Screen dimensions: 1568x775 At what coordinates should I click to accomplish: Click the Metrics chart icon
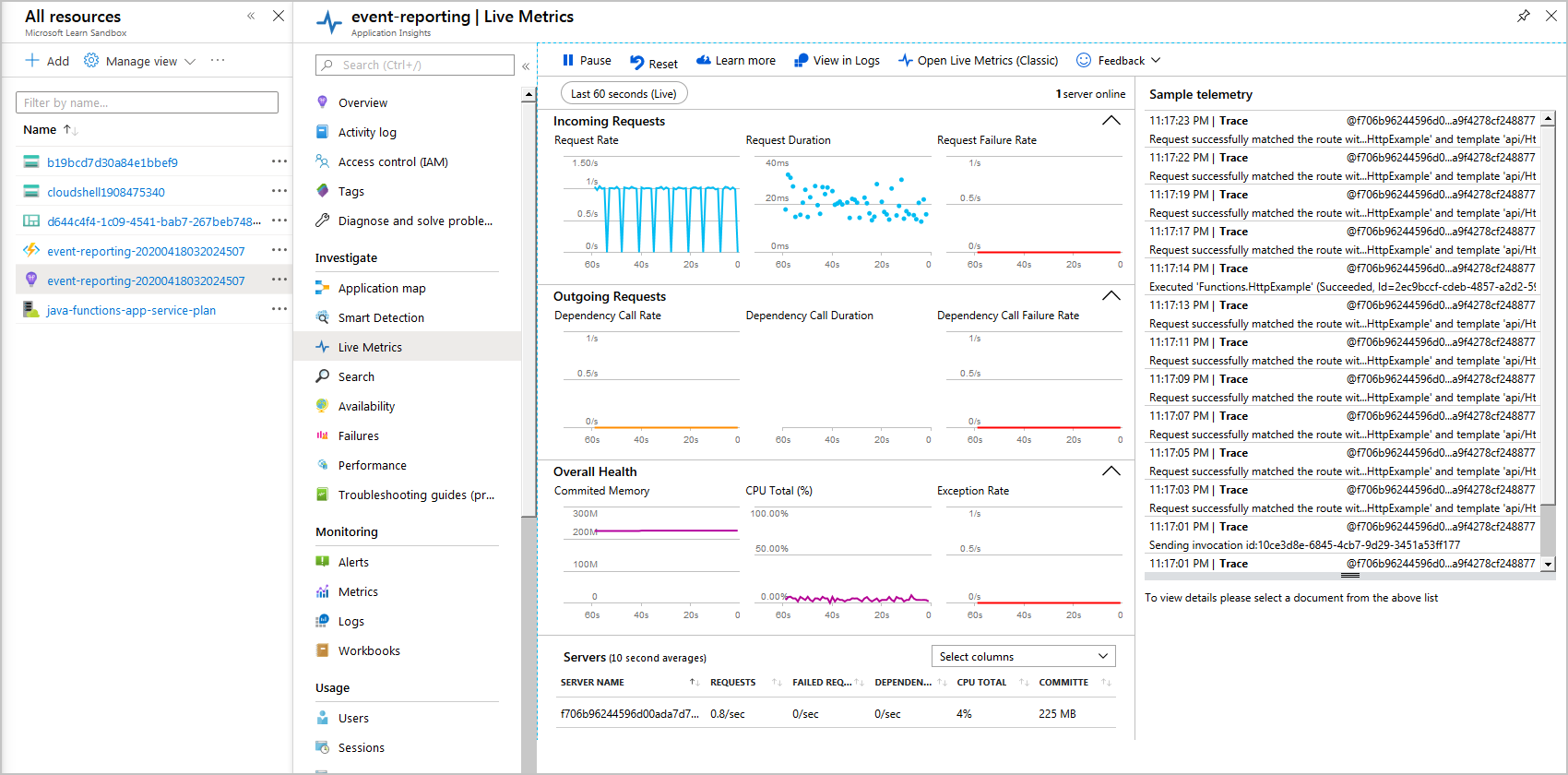[322, 591]
